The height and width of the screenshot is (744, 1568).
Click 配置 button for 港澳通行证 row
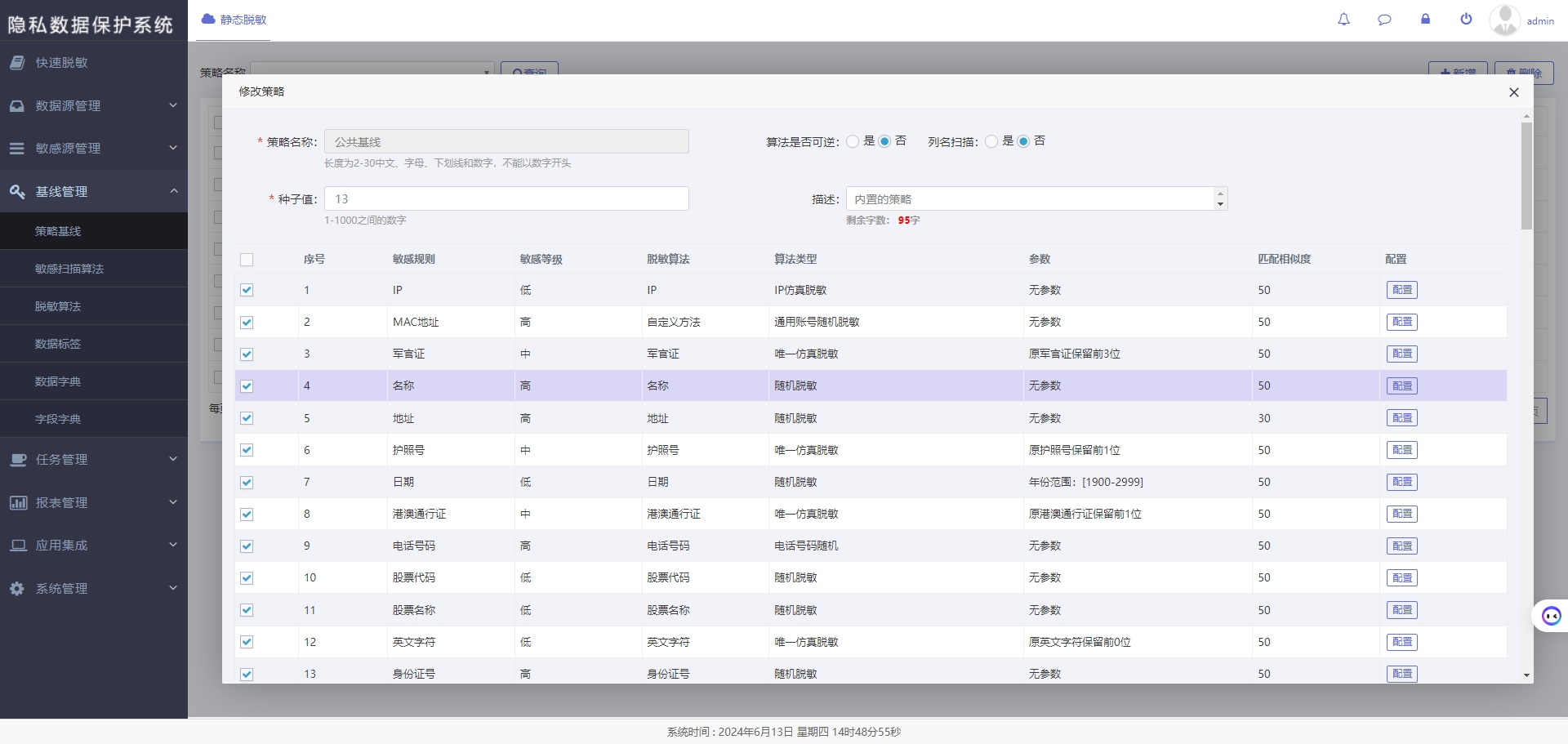pyautogui.click(x=1402, y=514)
